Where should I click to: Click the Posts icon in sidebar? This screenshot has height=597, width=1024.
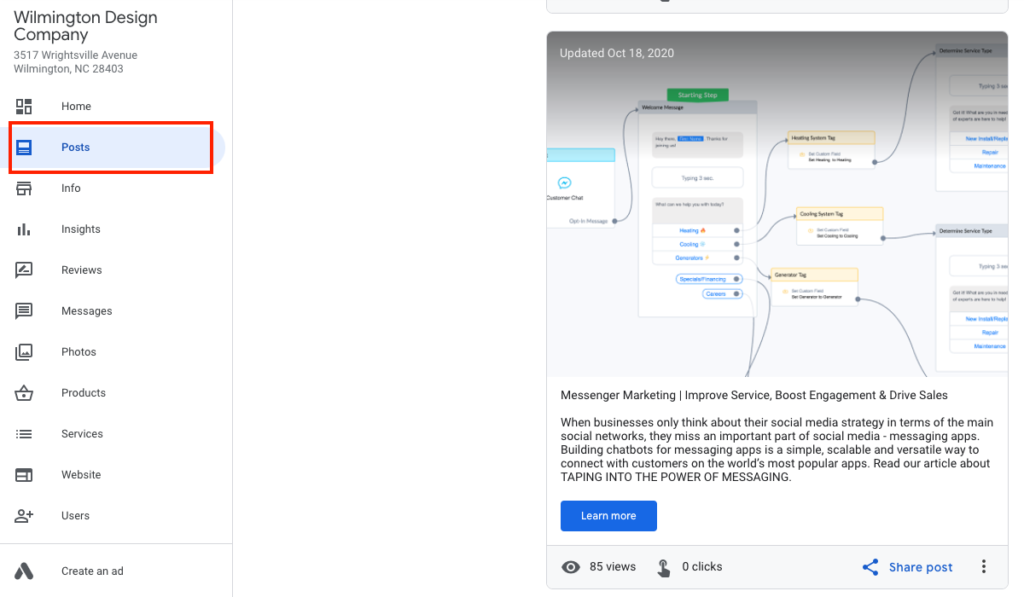[x=24, y=148]
